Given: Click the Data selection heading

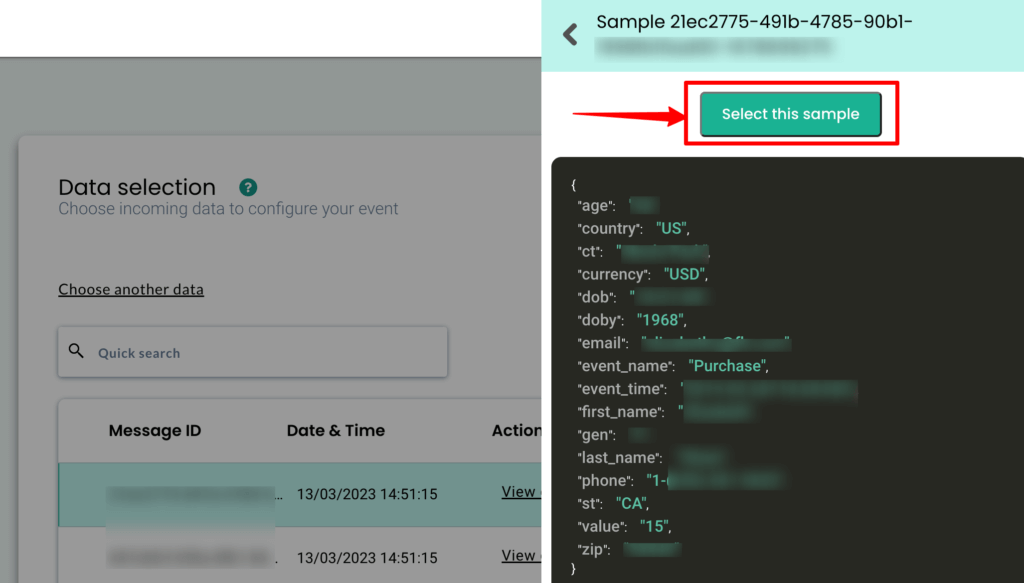Looking at the screenshot, I should [x=136, y=187].
